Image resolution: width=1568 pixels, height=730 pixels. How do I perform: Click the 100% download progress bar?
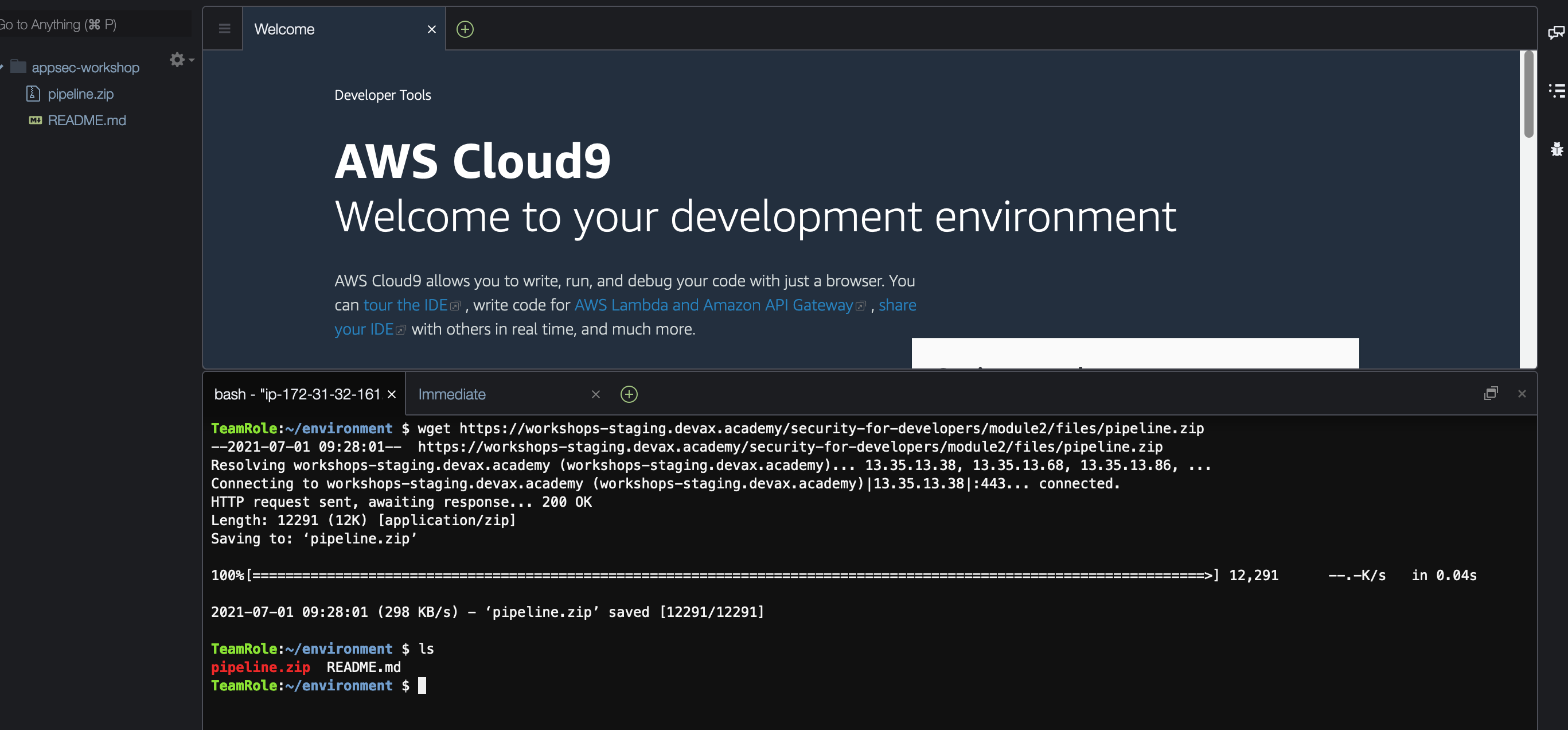coord(732,575)
